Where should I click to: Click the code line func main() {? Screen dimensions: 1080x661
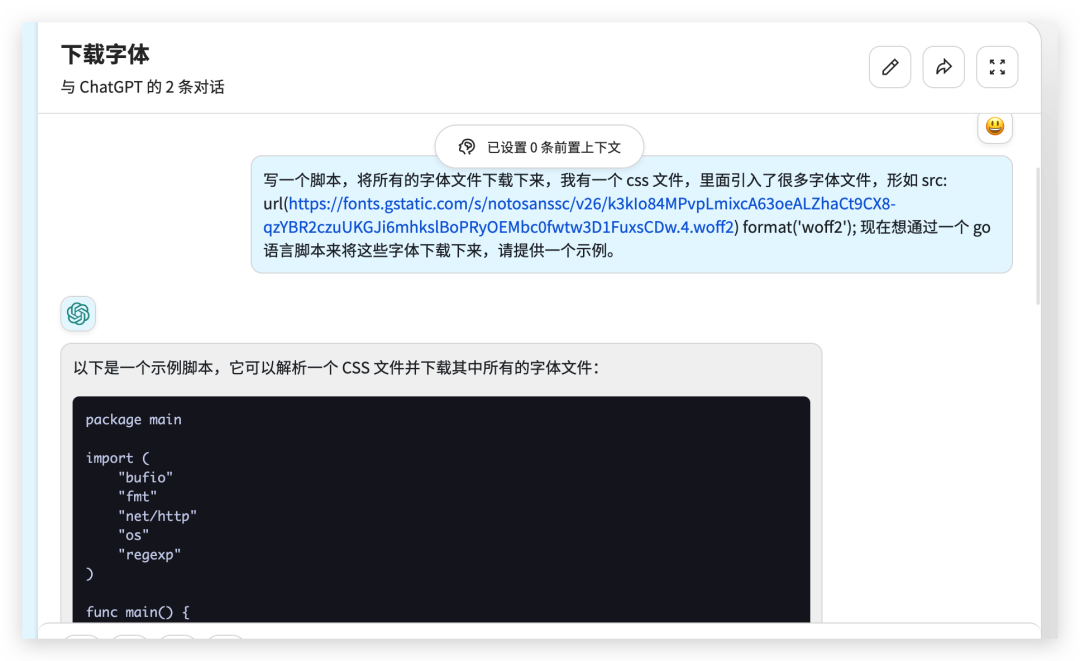click(x=138, y=611)
